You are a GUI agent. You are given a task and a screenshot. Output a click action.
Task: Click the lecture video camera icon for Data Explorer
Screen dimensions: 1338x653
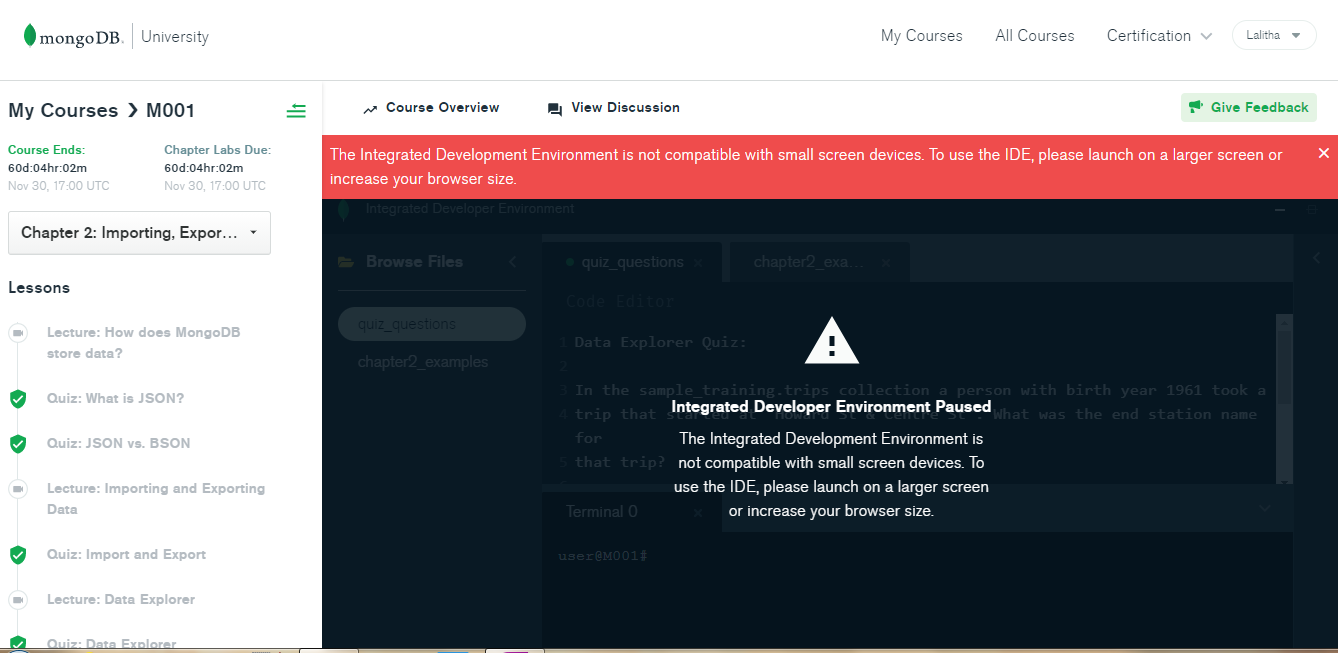coord(18,599)
